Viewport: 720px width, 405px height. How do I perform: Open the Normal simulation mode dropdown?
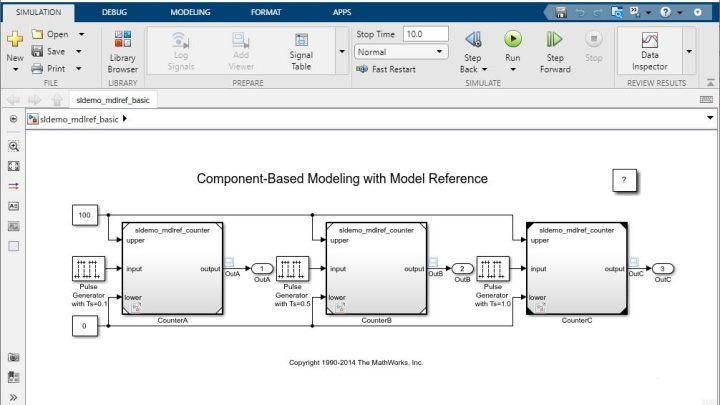[x=401, y=52]
